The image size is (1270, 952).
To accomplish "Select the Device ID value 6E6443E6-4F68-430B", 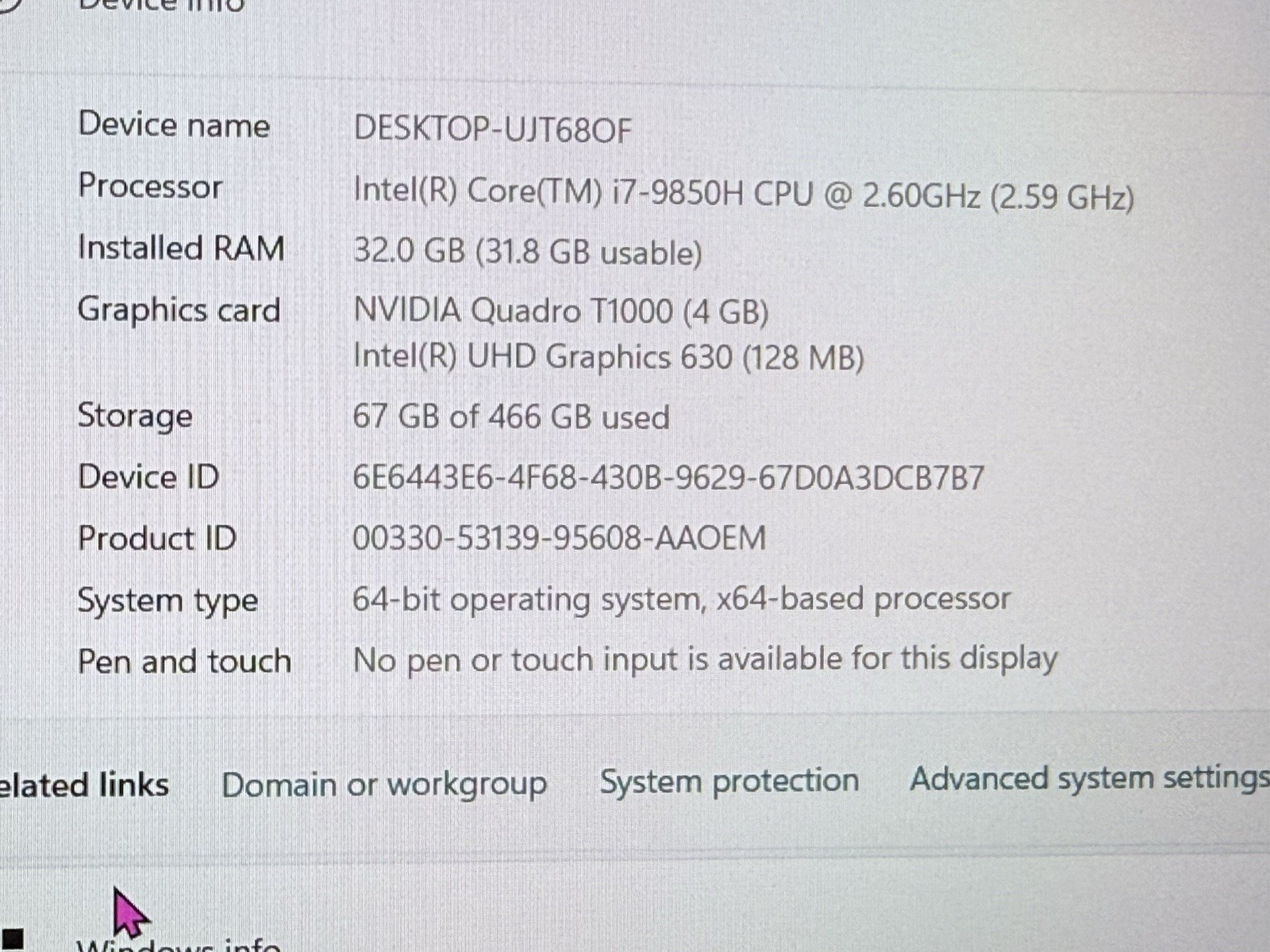I will [668, 478].
